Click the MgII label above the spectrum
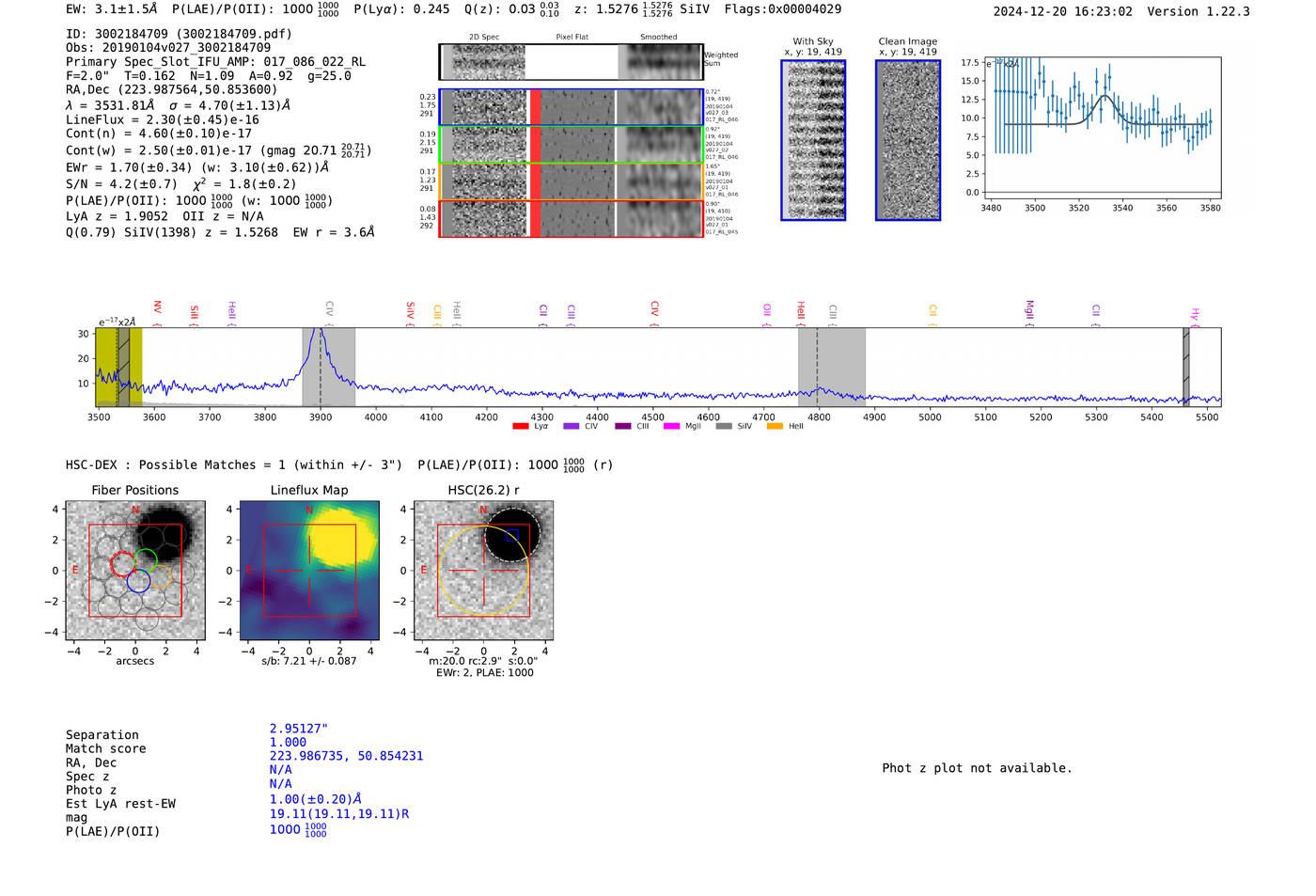 (1029, 309)
